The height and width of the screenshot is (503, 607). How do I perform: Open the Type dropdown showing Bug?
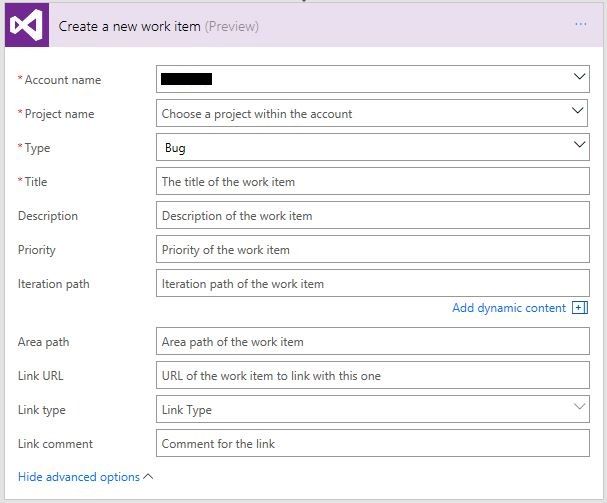[x=373, y=147]
